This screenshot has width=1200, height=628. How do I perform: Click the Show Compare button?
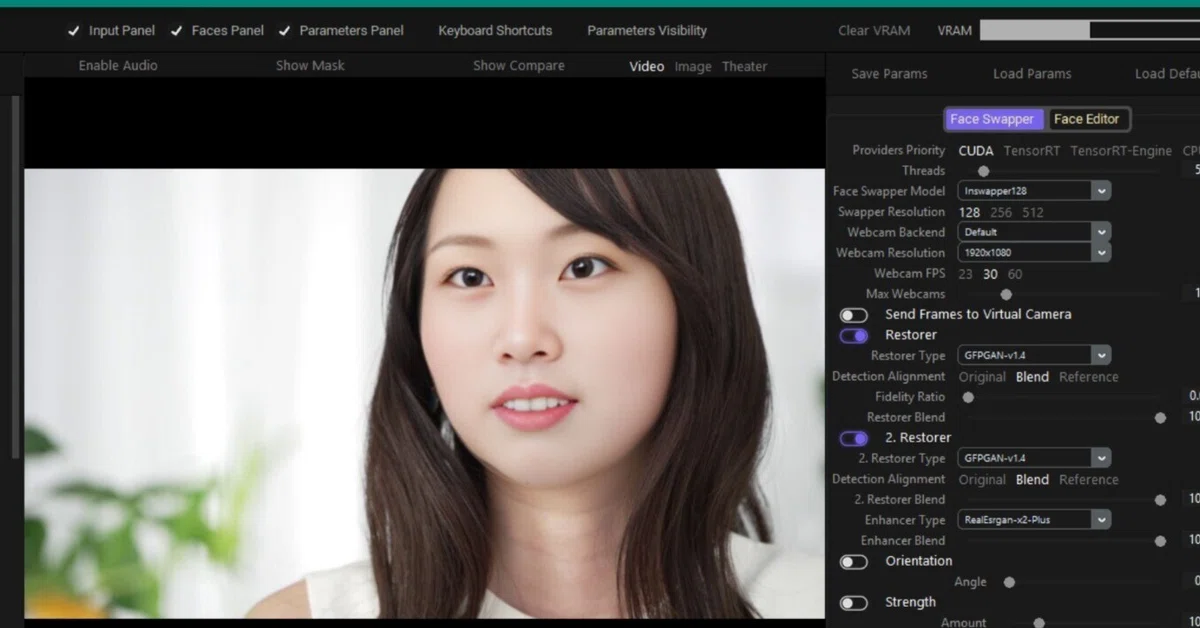[519, 66]
